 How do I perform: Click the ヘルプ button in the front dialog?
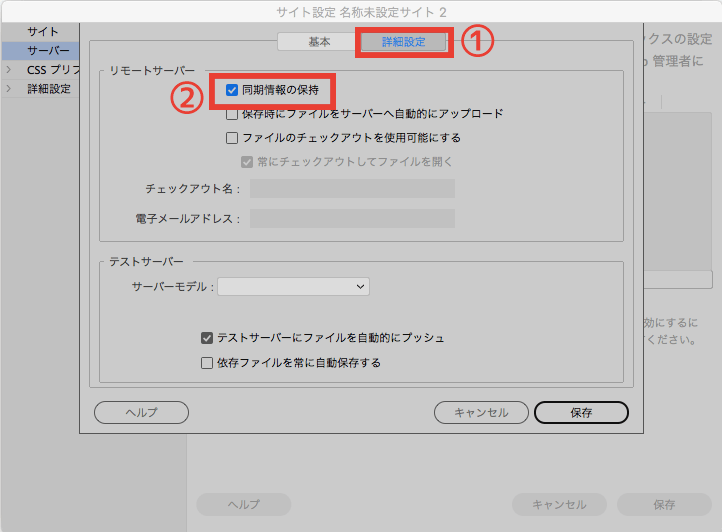click(140, 412)
